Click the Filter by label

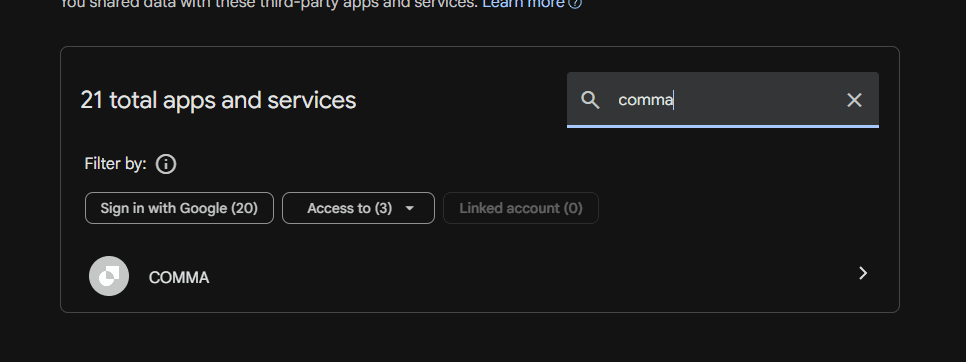click(115, 164)
